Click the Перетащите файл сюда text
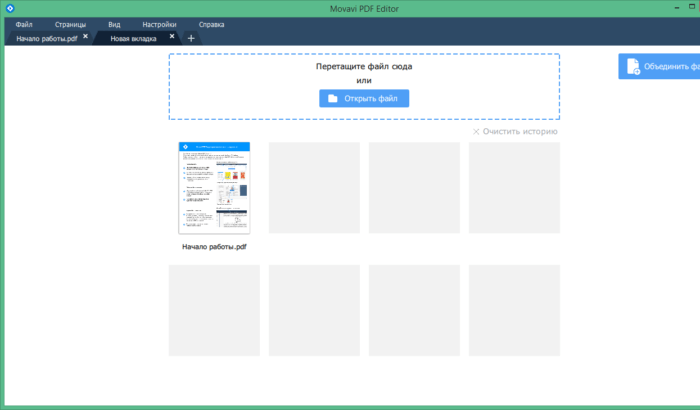The height and width of the screenshot is (410, 700). coord(364,67)
